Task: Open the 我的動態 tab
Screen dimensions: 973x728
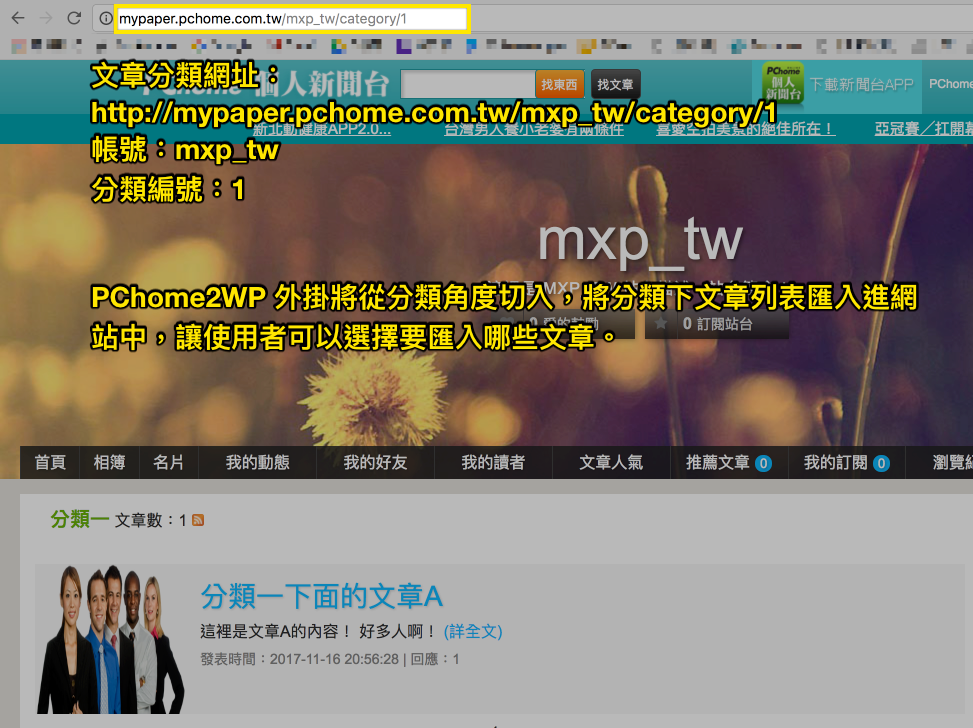Action: 258,462
